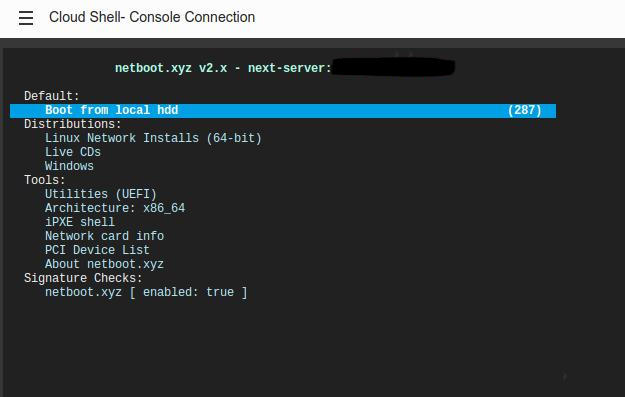Click the netboot.xyz v2.x header text
The width and height of the screenshot is (625, 397).
tap(171, 68)
